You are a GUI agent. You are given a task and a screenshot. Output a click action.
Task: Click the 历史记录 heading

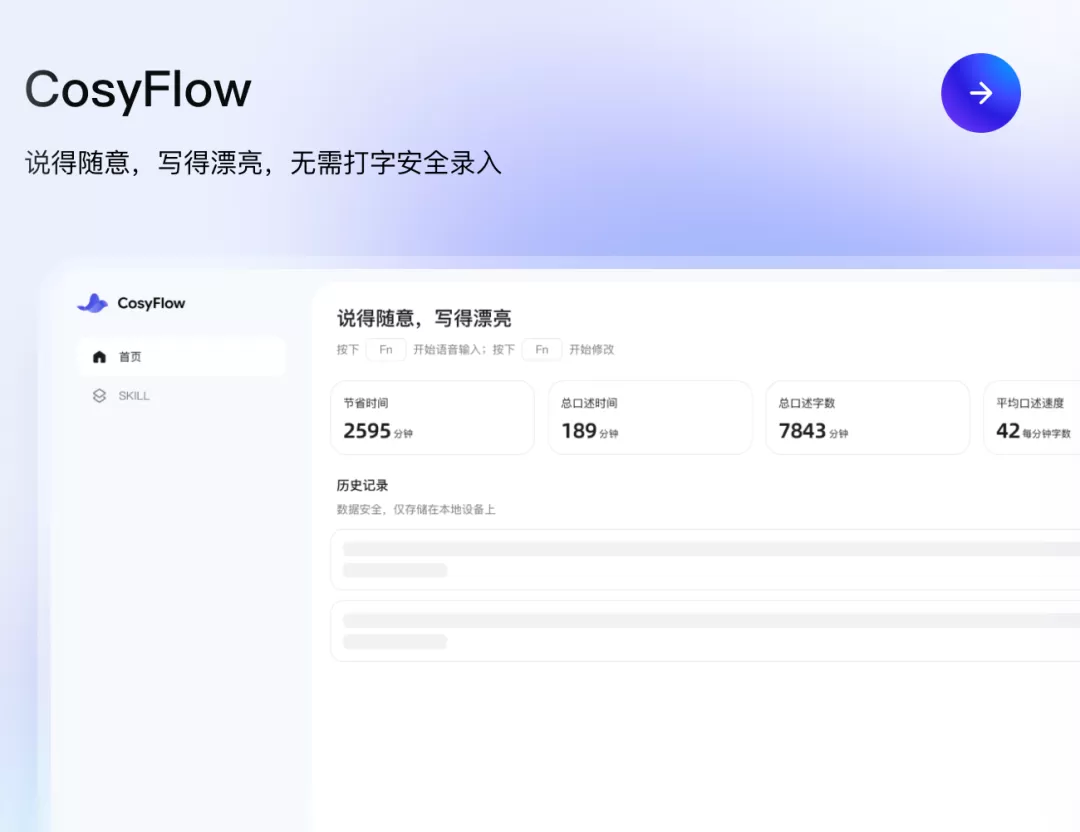coord(362,486)
